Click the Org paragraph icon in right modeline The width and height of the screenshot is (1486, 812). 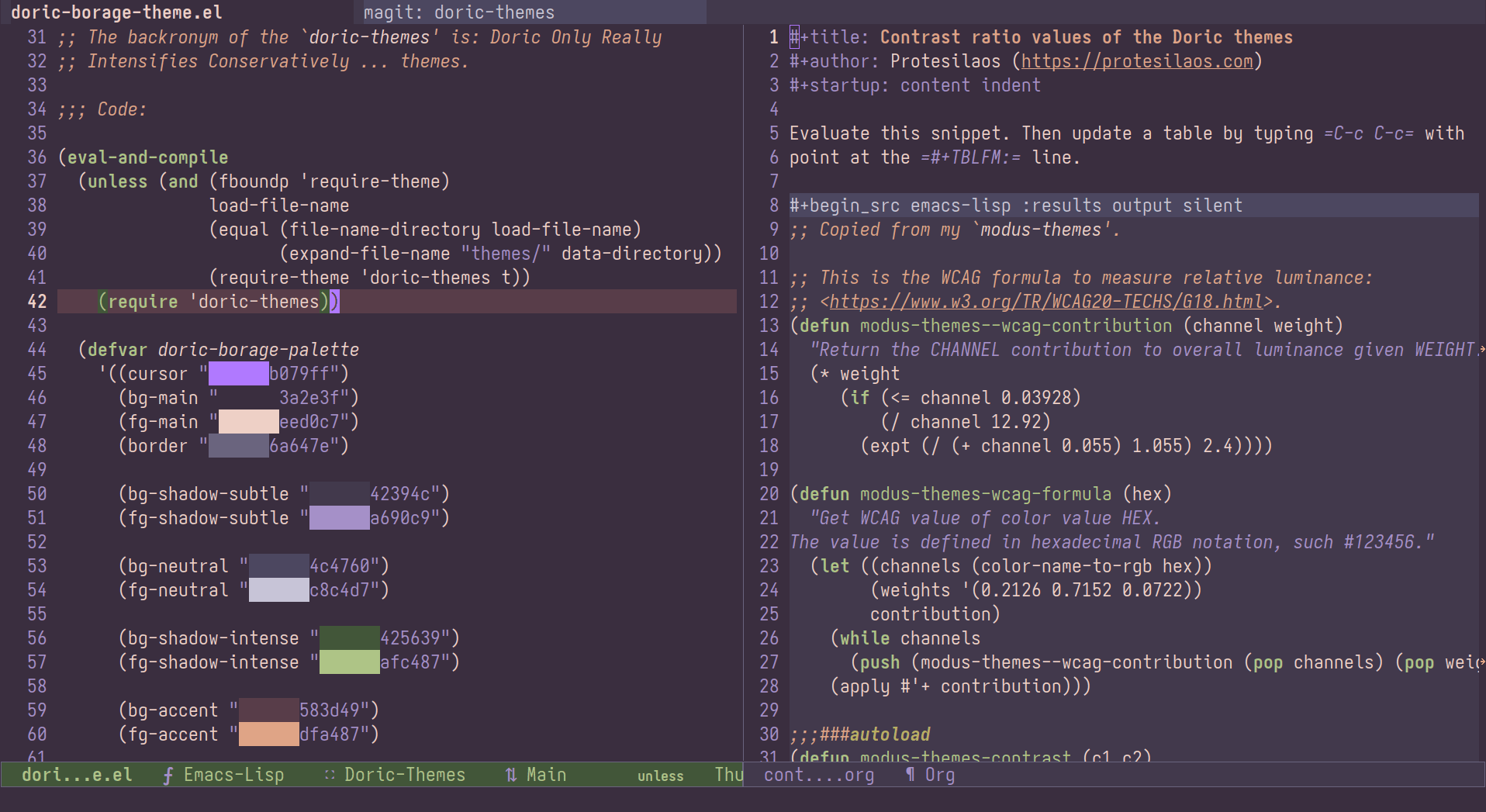(x=910, y=775)
